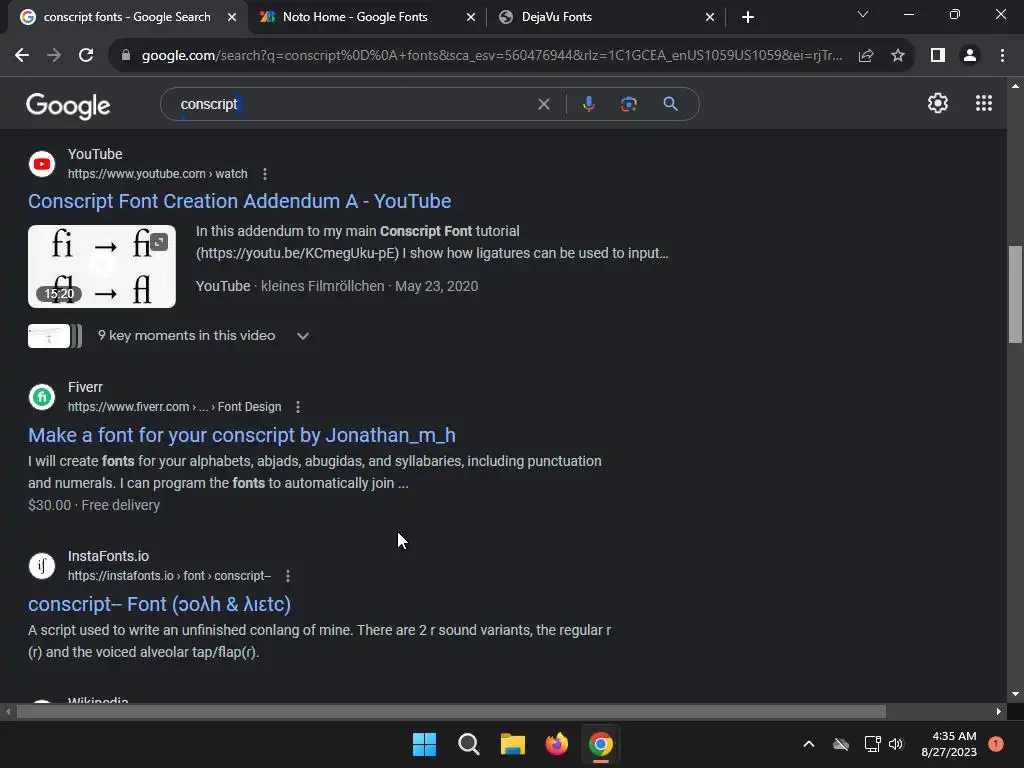The width and height of the screenshot is (1024, 768).
Task: Click the cloud sync icon in the tray
Action: (x=841, y=744)
